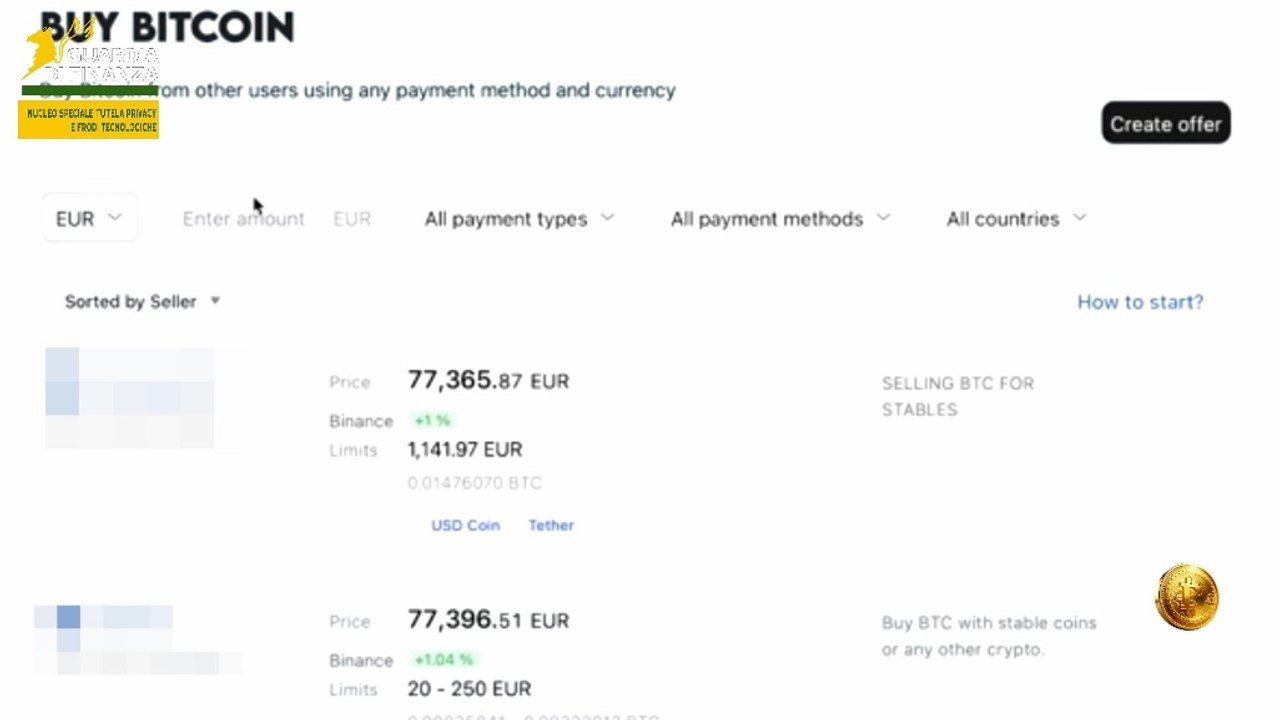
Task: Expand the All payment methods dropdown
Action: click(x=780, y=218)
